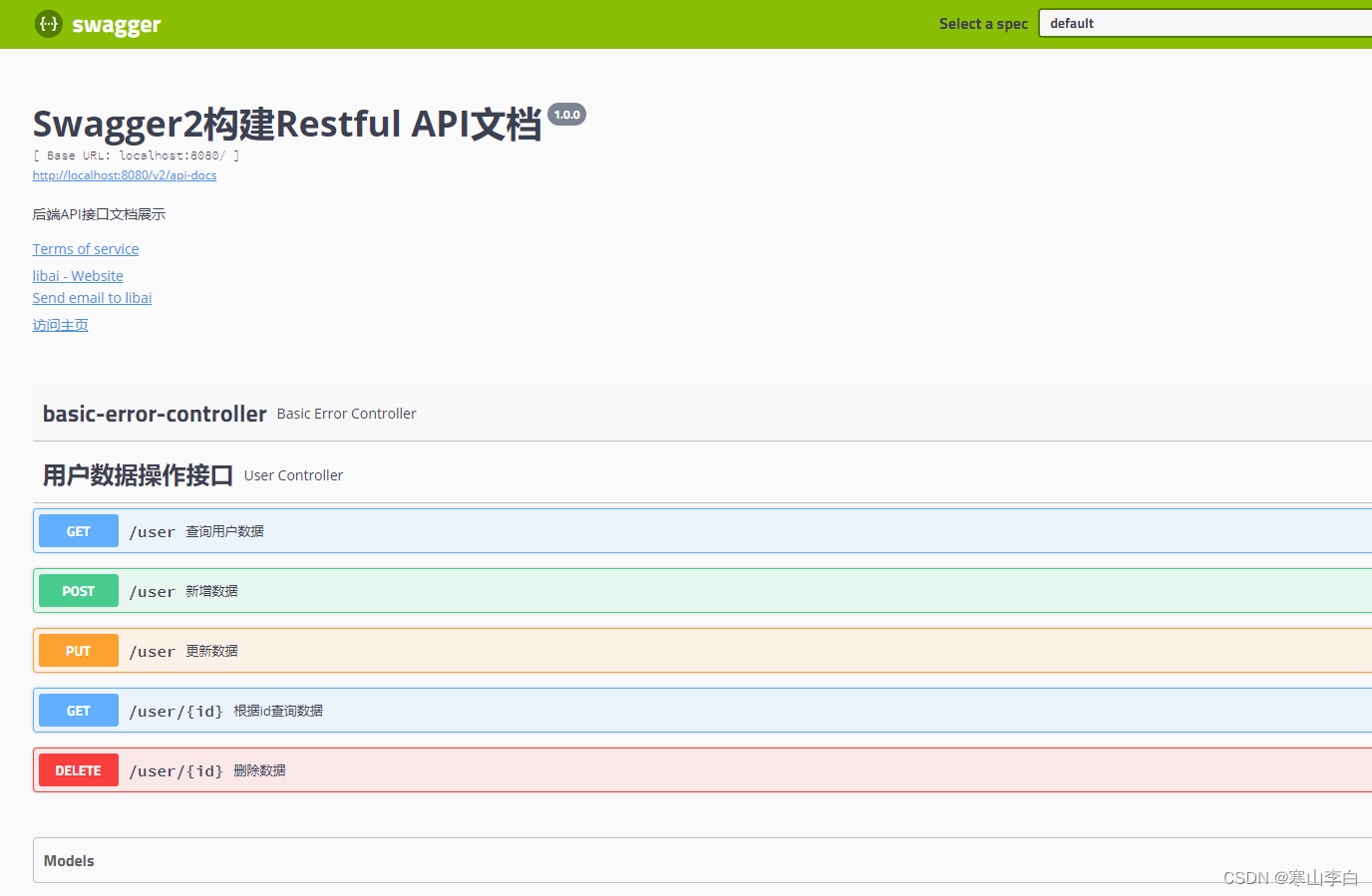1372x896 pixels.
Task: Click the GET badge for 根据id查询数据
Action: pyautogui.click(x=79, y=711)
